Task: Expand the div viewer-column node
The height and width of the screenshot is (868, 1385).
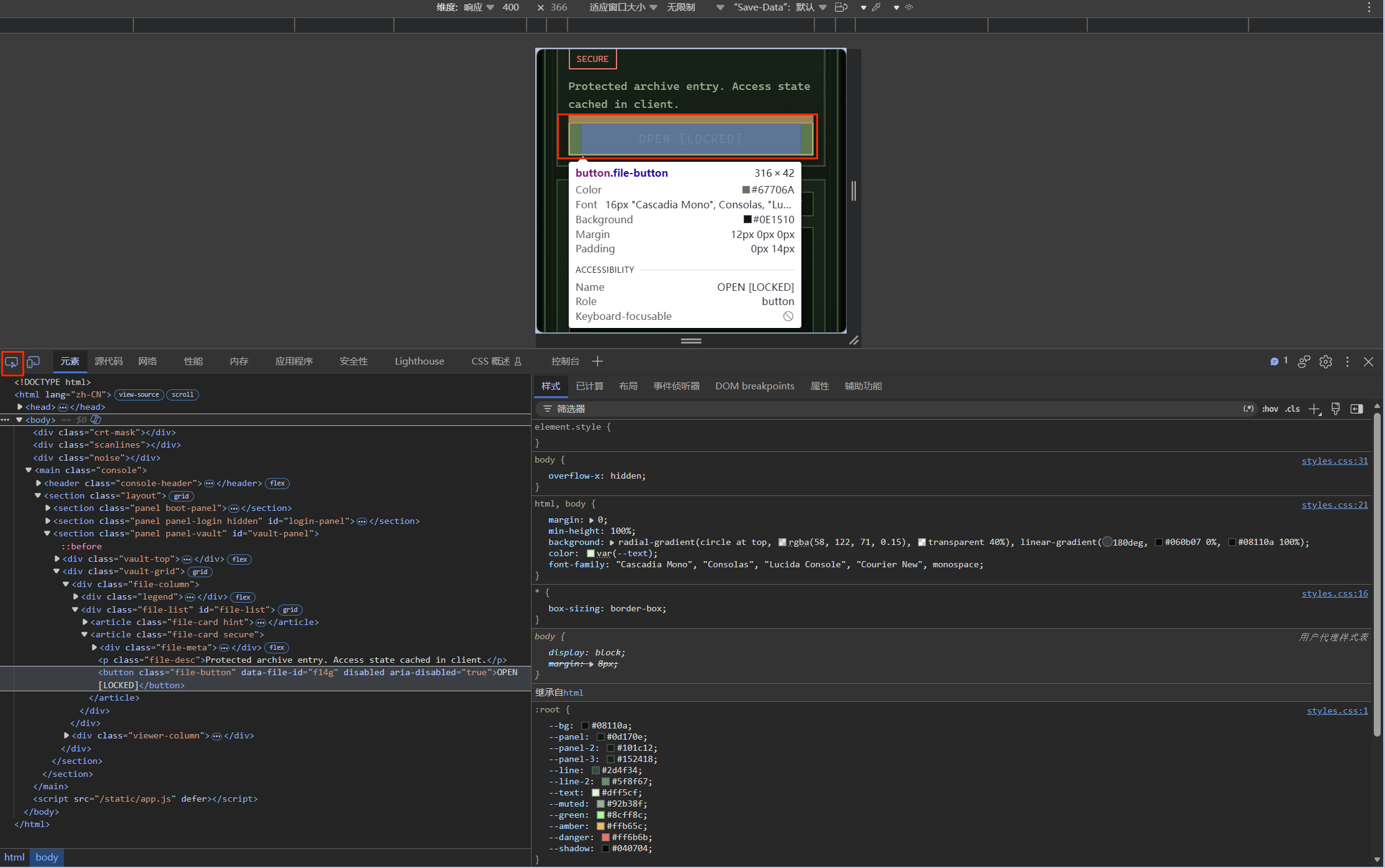Action: coord(66,736)
